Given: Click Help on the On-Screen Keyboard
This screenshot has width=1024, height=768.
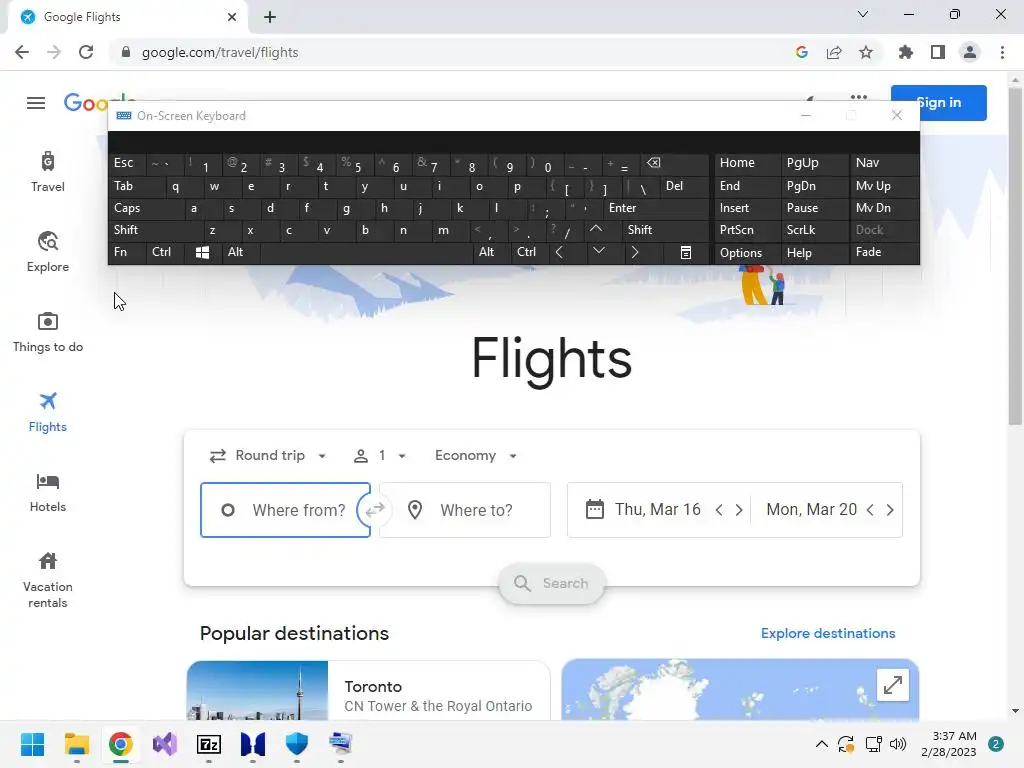Looking at the screenshot, I should click(x=814, y=253).
